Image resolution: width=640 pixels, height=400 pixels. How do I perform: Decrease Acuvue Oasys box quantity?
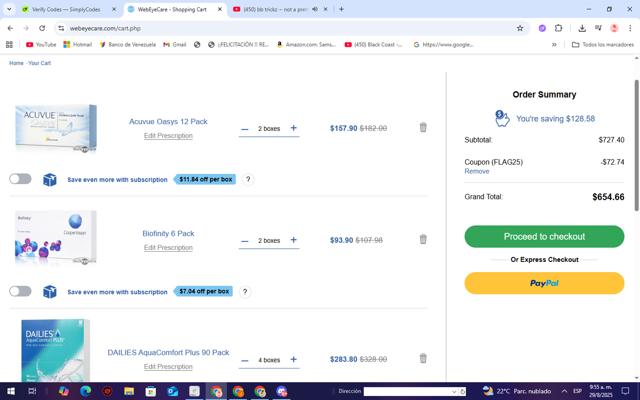click(x=244, y=129)
